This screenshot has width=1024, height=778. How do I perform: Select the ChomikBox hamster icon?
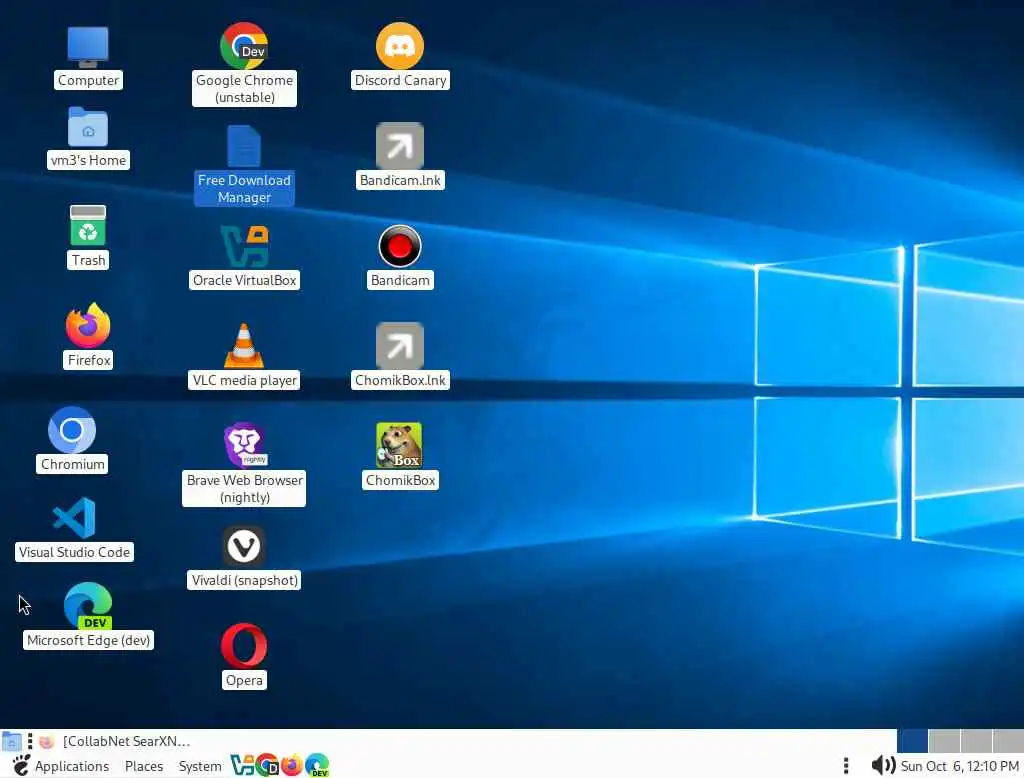[399, 446]
